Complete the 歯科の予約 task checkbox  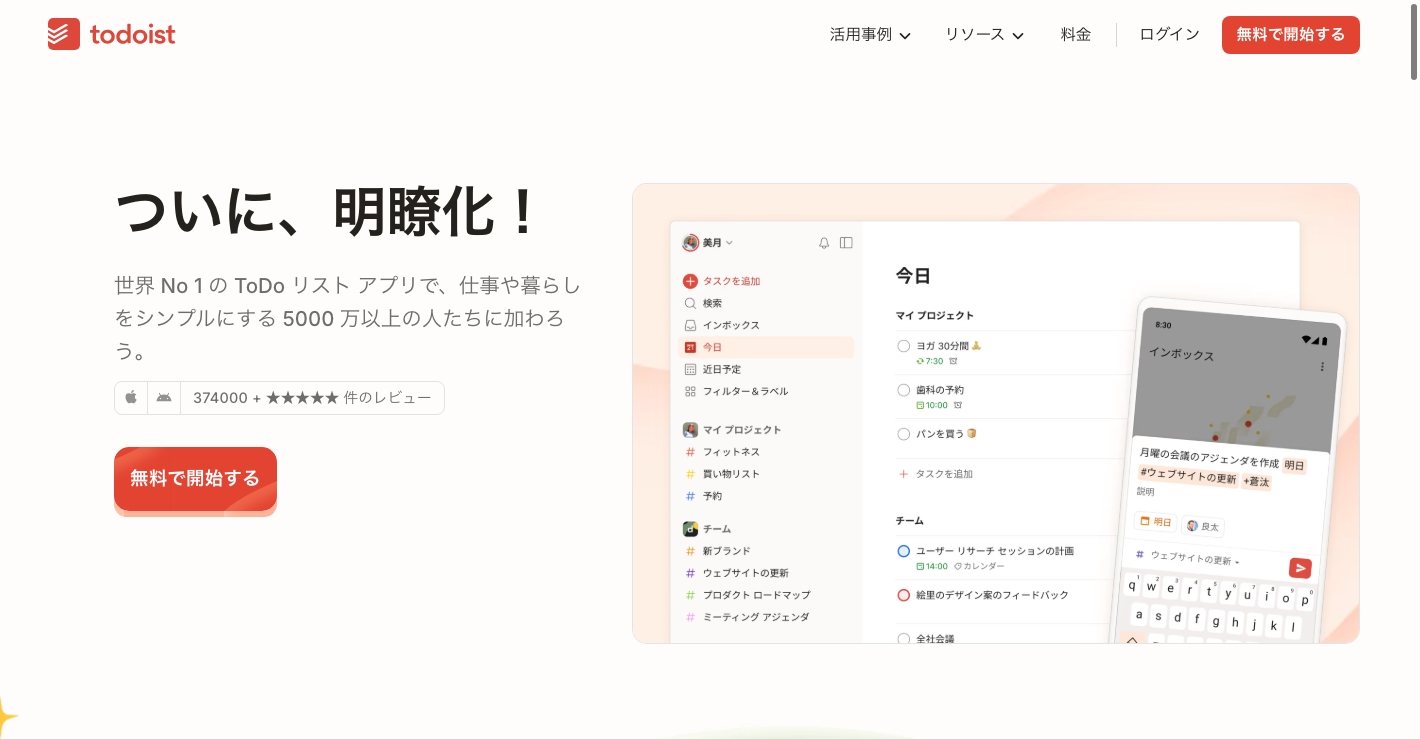tap(903, 390)
